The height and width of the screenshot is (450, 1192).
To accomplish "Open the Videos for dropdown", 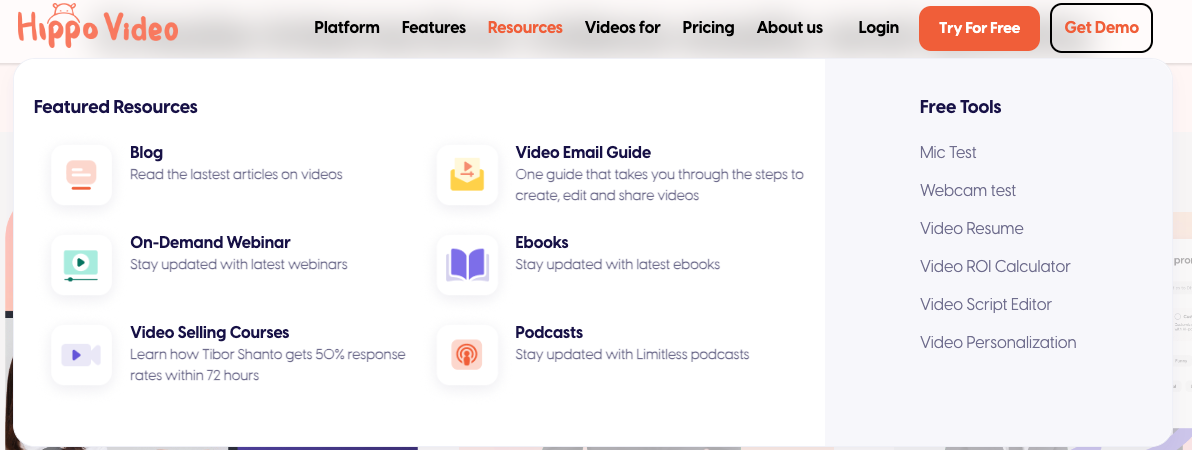I will point(623,28).
